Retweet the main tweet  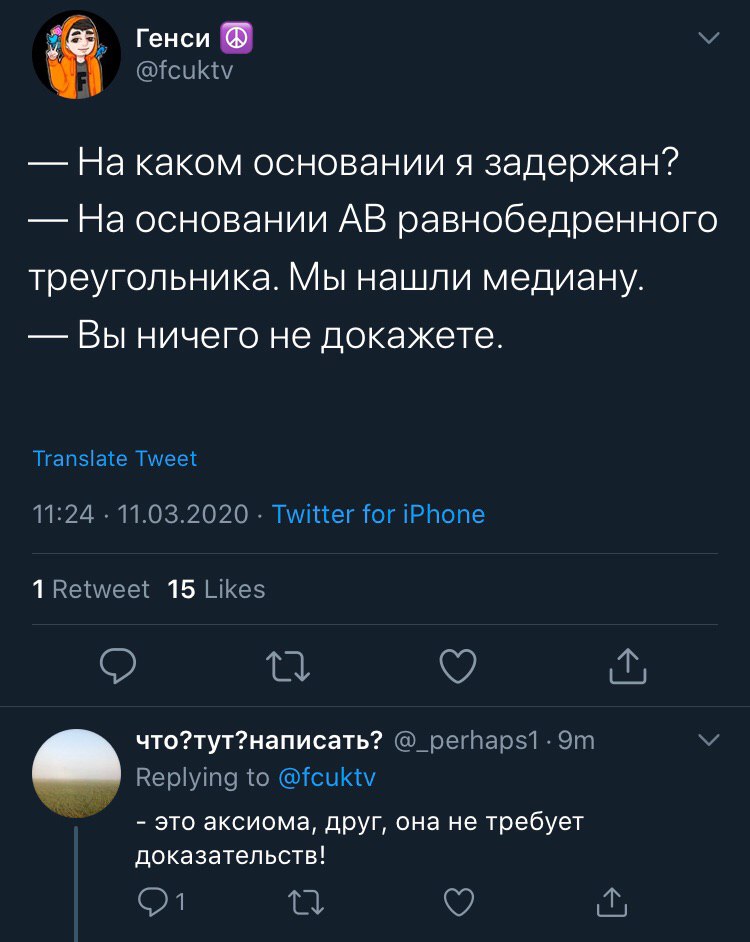point(289,665)
